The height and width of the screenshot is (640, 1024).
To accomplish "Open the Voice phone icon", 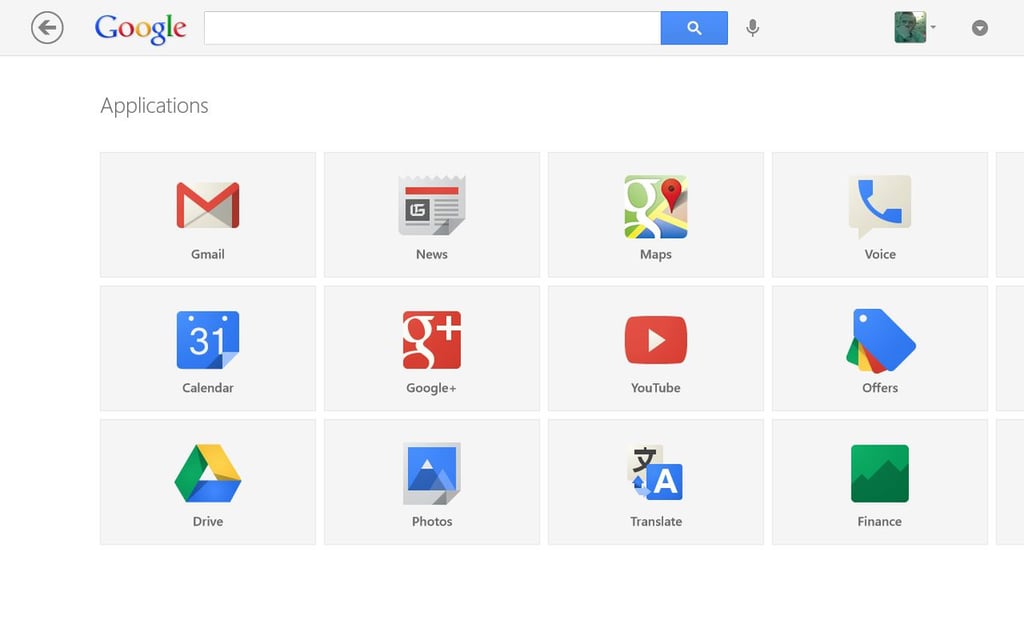I will point(880,206).
